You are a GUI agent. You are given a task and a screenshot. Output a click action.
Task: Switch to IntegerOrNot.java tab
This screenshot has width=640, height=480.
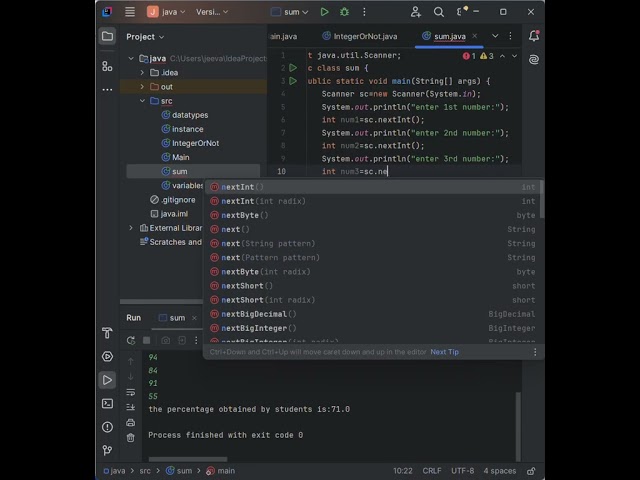pyautogui.click(x=360, y=36)
